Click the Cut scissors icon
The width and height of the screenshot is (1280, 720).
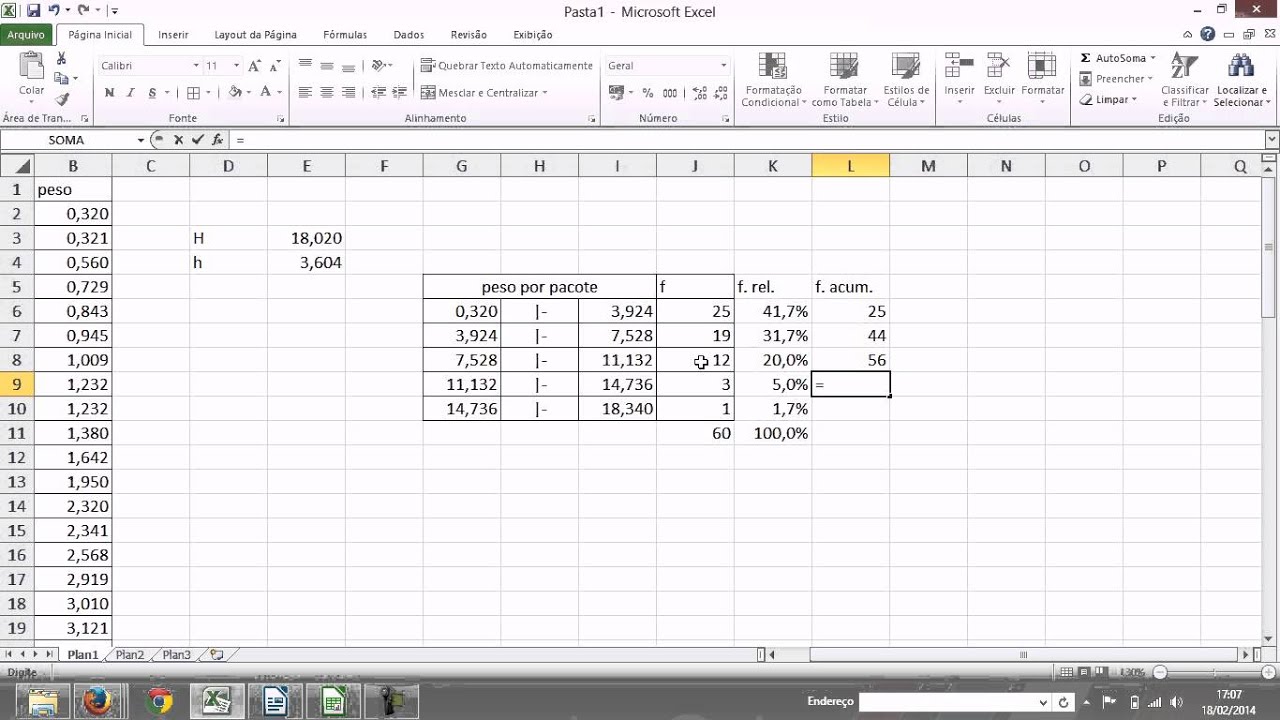click(62, 59)
